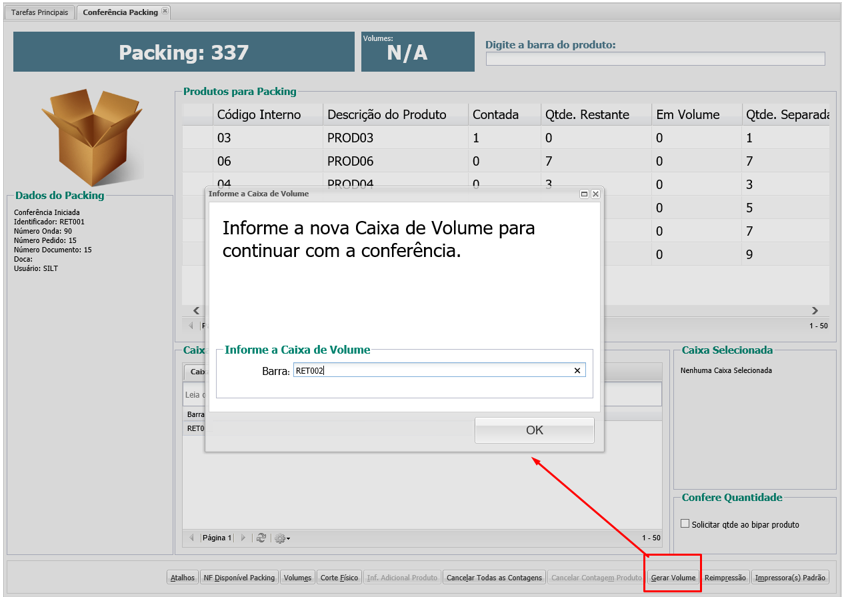Click the Número Onda: 90 line
Screen dimensions: 843x602
click(x=42, y=231)
